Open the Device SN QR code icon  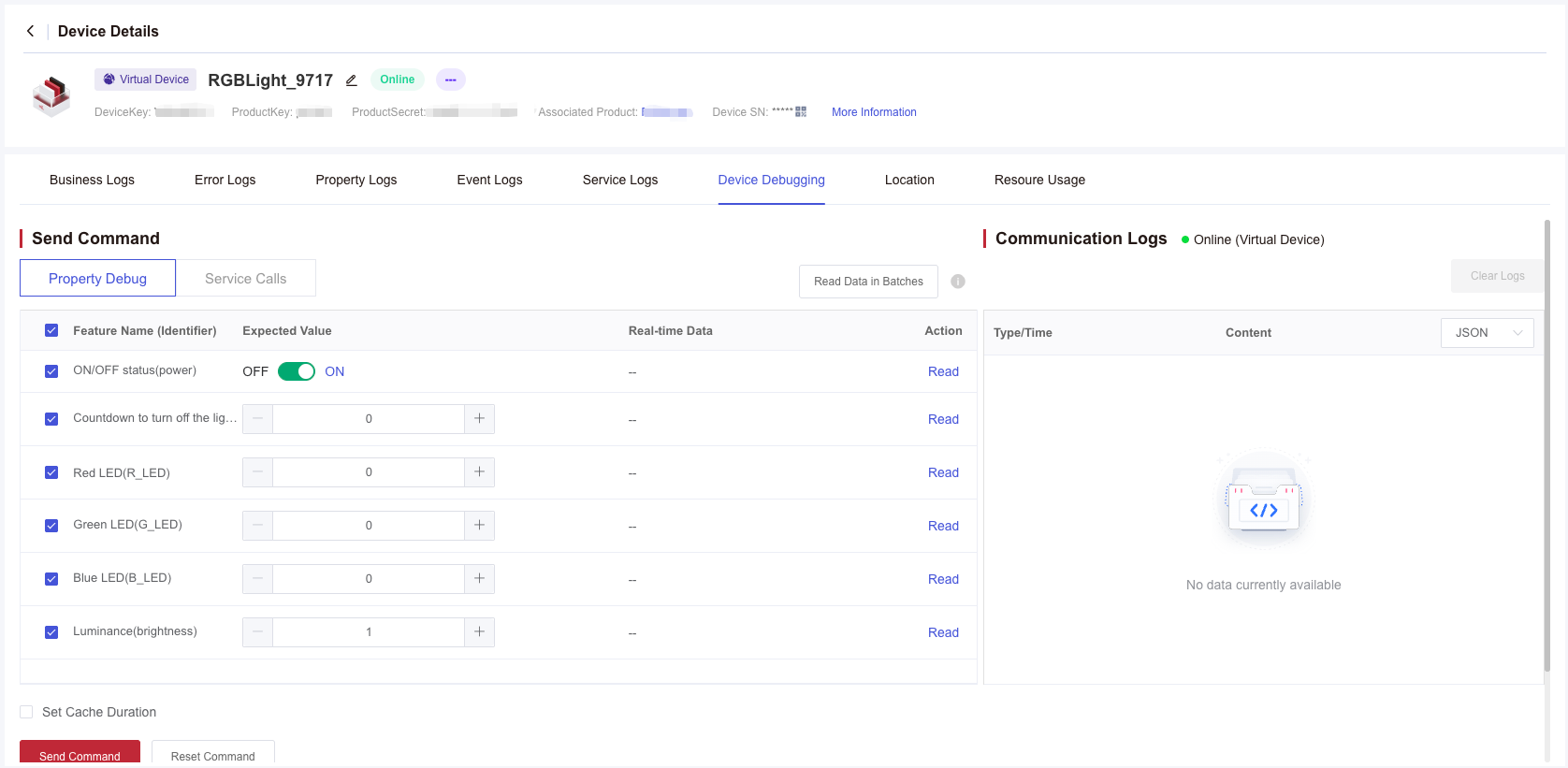pyautogui.click(x=801, y=111)
